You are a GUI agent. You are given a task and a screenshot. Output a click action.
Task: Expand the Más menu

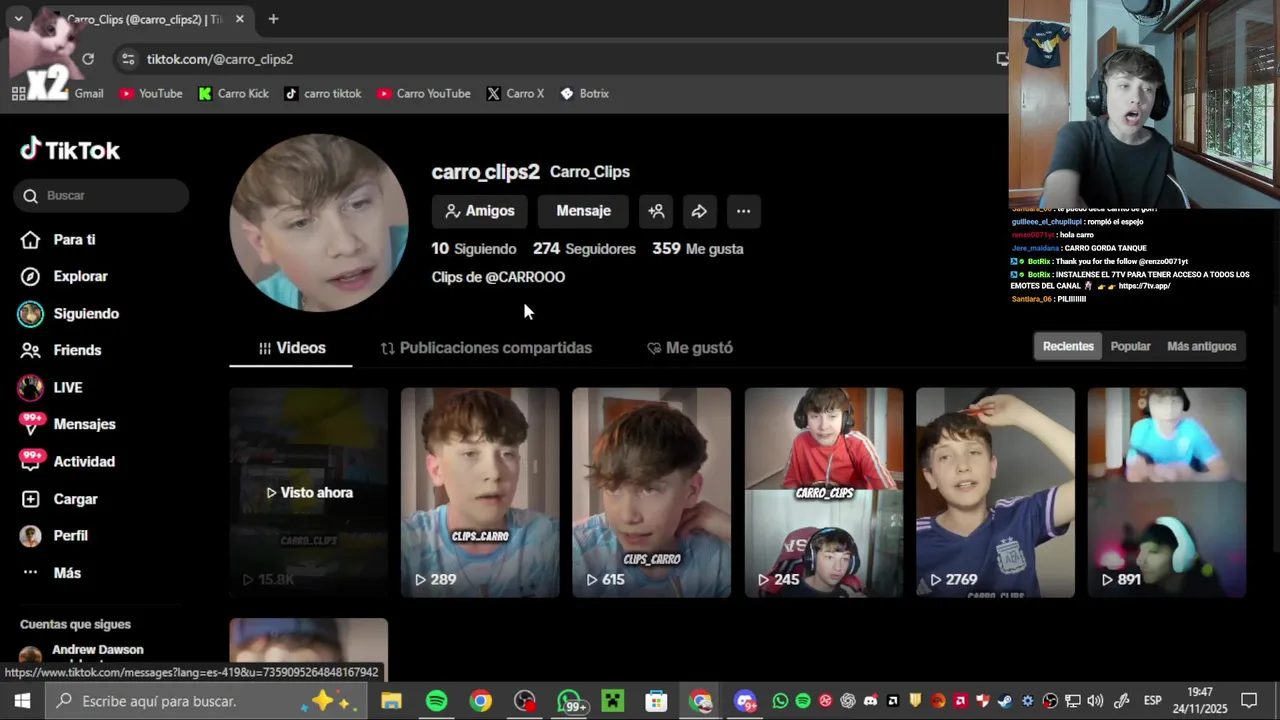tap(51, 573)
